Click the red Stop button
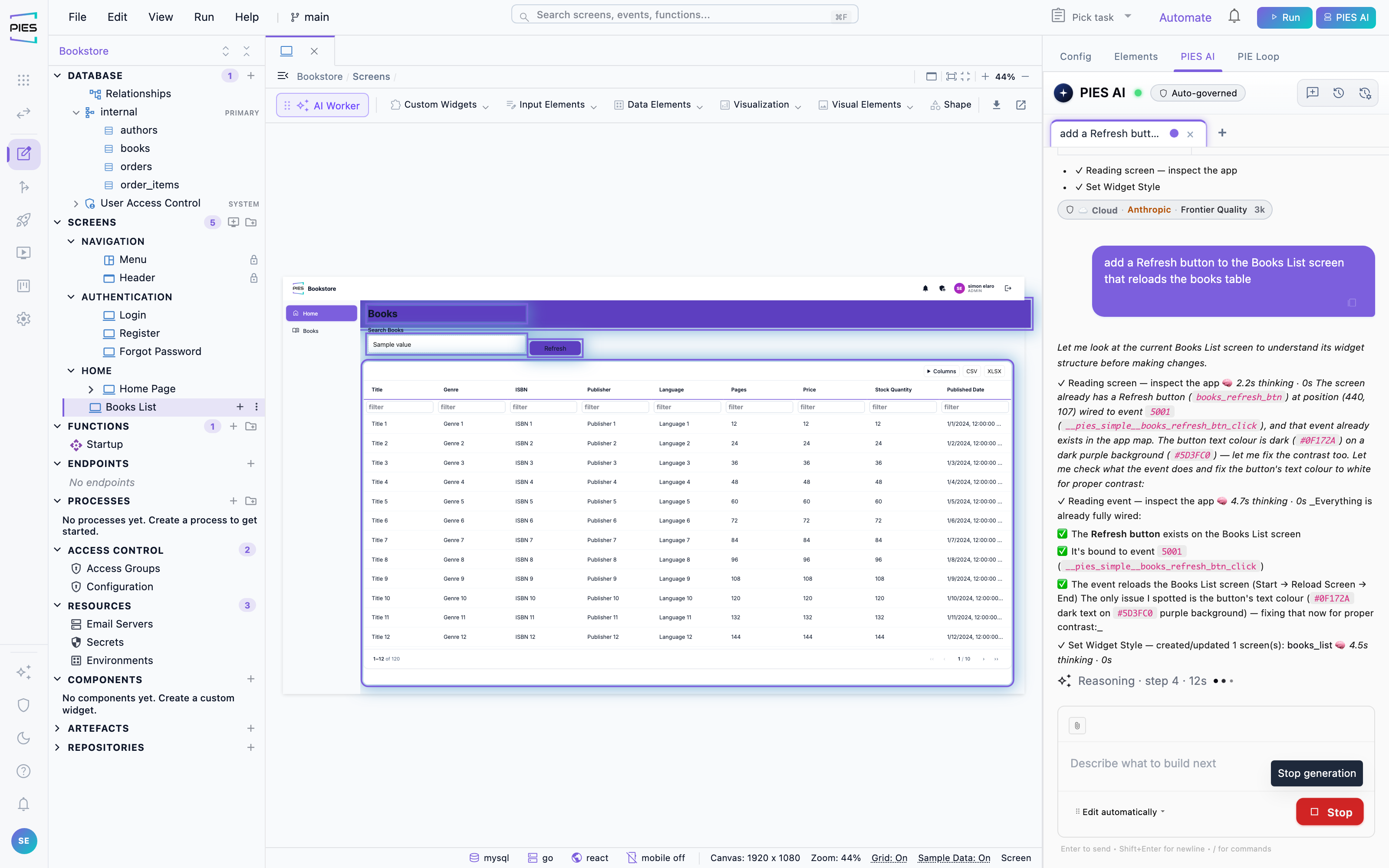Image resolution: width=1389 pixels, height=868 pixels. point(1329,812)
